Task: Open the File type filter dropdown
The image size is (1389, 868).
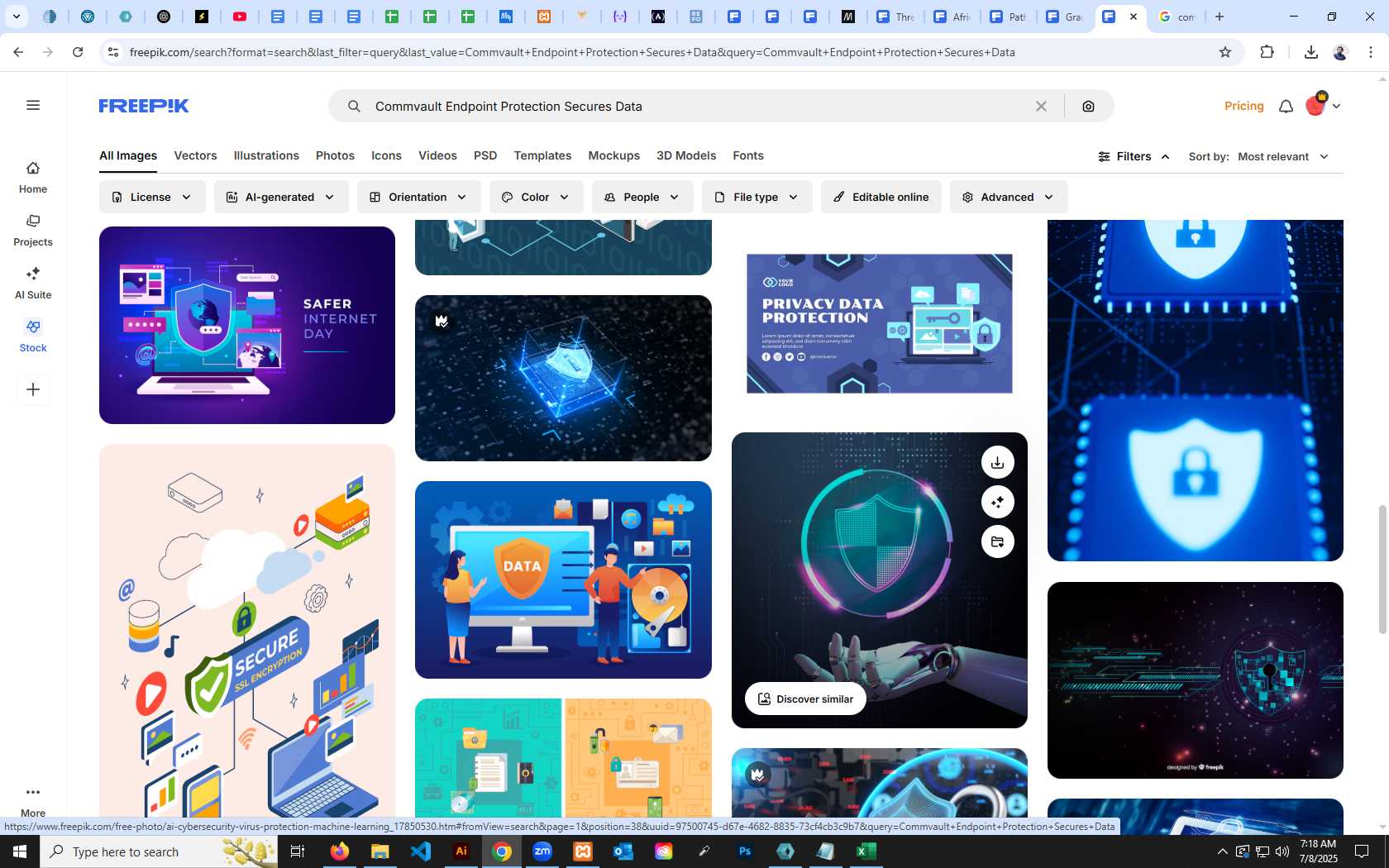Action: point(757,197)
